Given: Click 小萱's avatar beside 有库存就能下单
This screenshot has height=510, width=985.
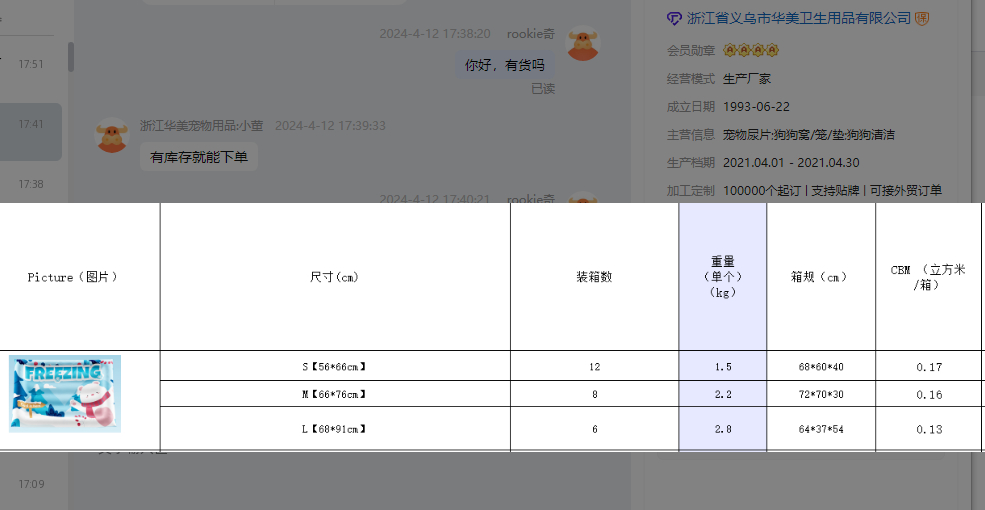Looking at the screenshot, I should [112, 135].
